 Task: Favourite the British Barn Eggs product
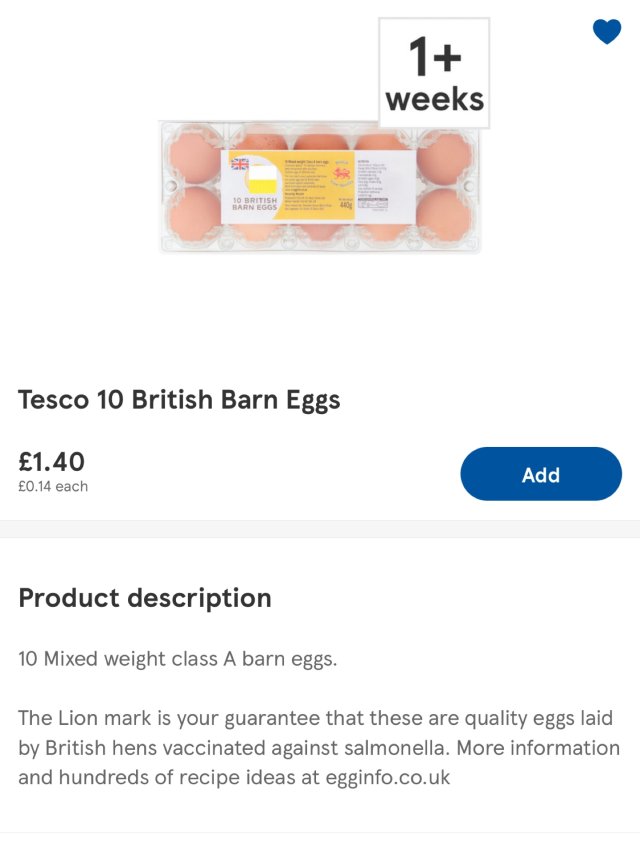[605, 32]
